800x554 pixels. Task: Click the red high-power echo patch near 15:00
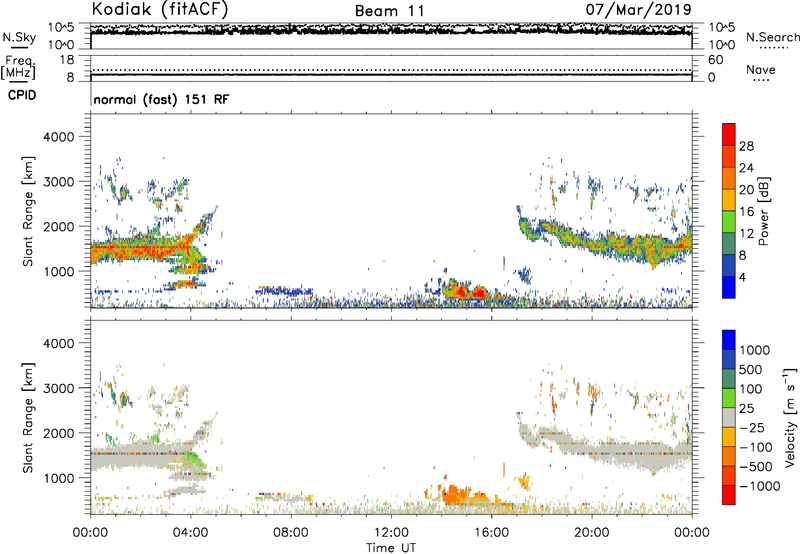466,292
